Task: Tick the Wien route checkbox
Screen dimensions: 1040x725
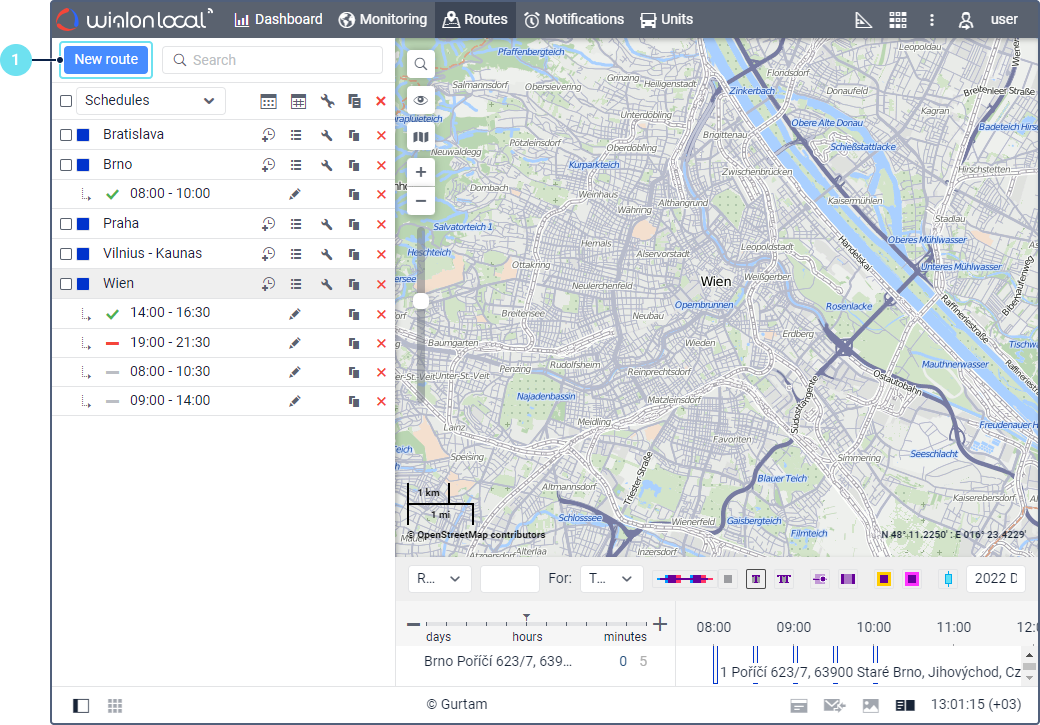Action: [66, 284]
